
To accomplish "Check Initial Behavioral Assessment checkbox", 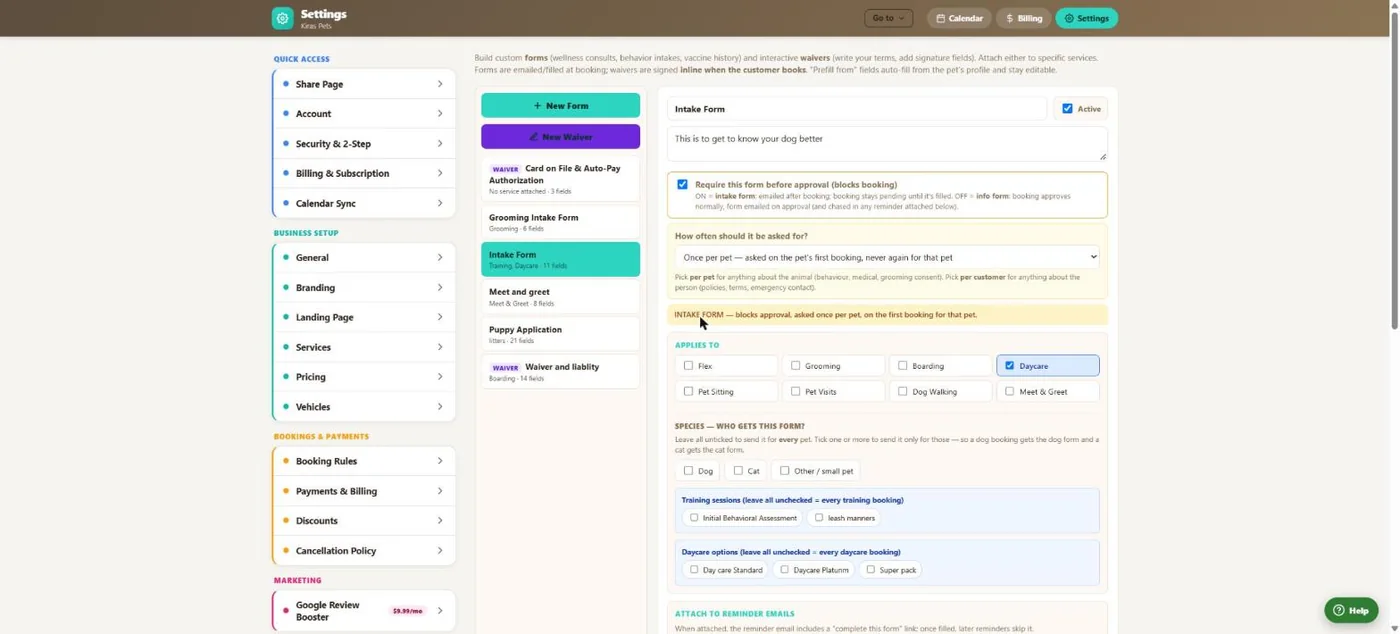I will tap(694, 518).
